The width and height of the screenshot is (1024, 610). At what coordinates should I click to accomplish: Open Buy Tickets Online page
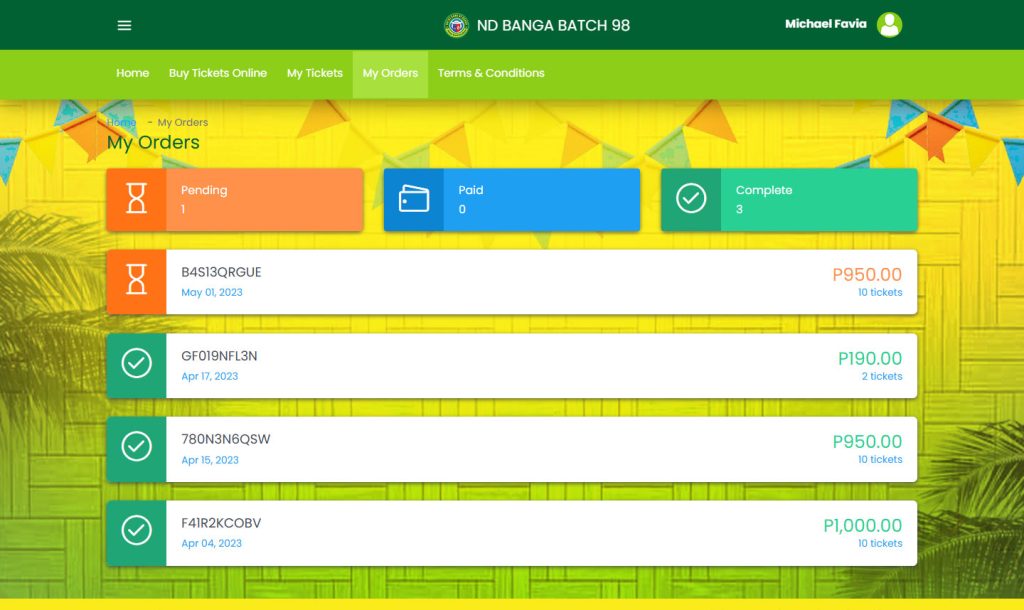(217, 73)
